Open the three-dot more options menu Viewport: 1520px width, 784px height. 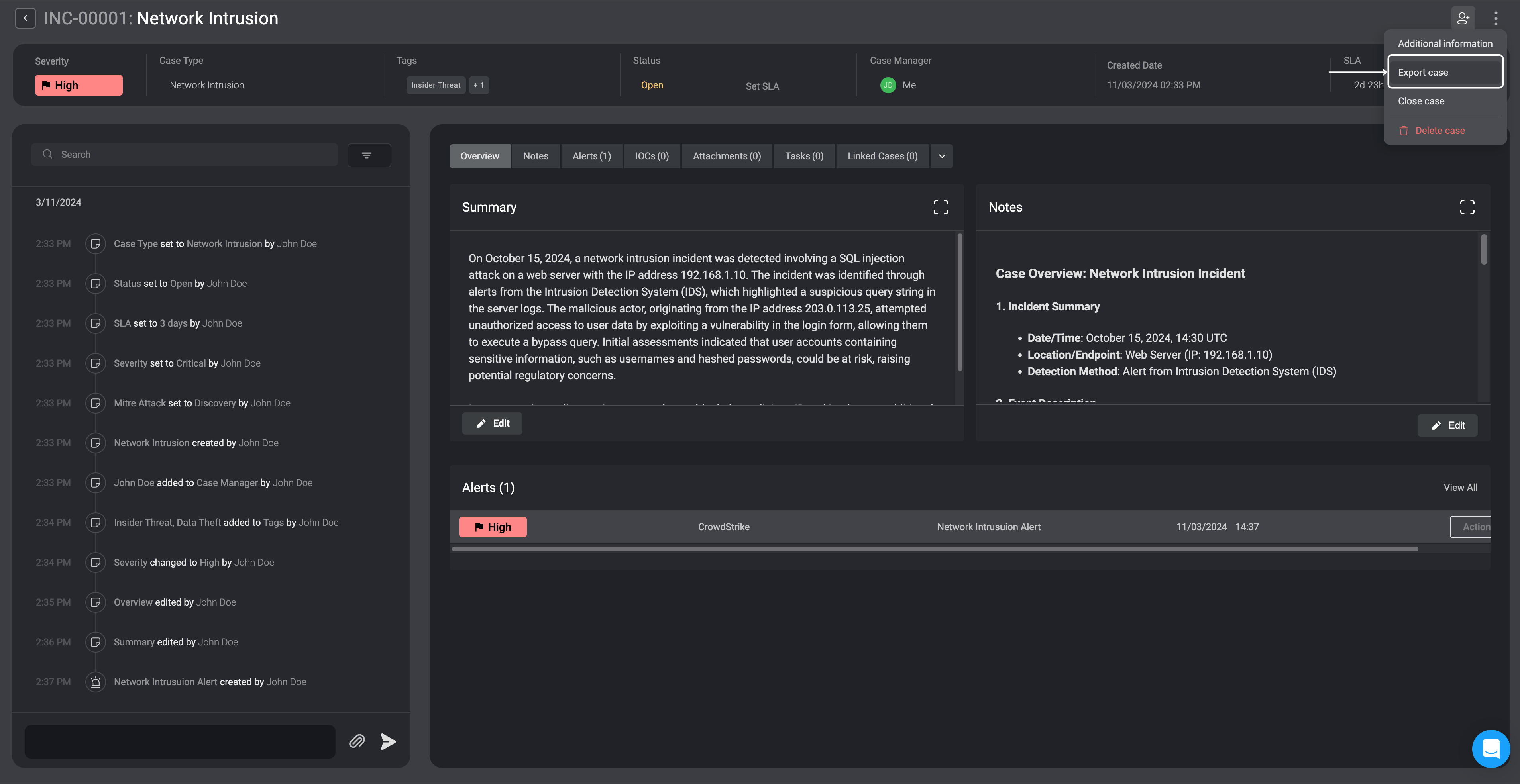tap(1496, 18)
